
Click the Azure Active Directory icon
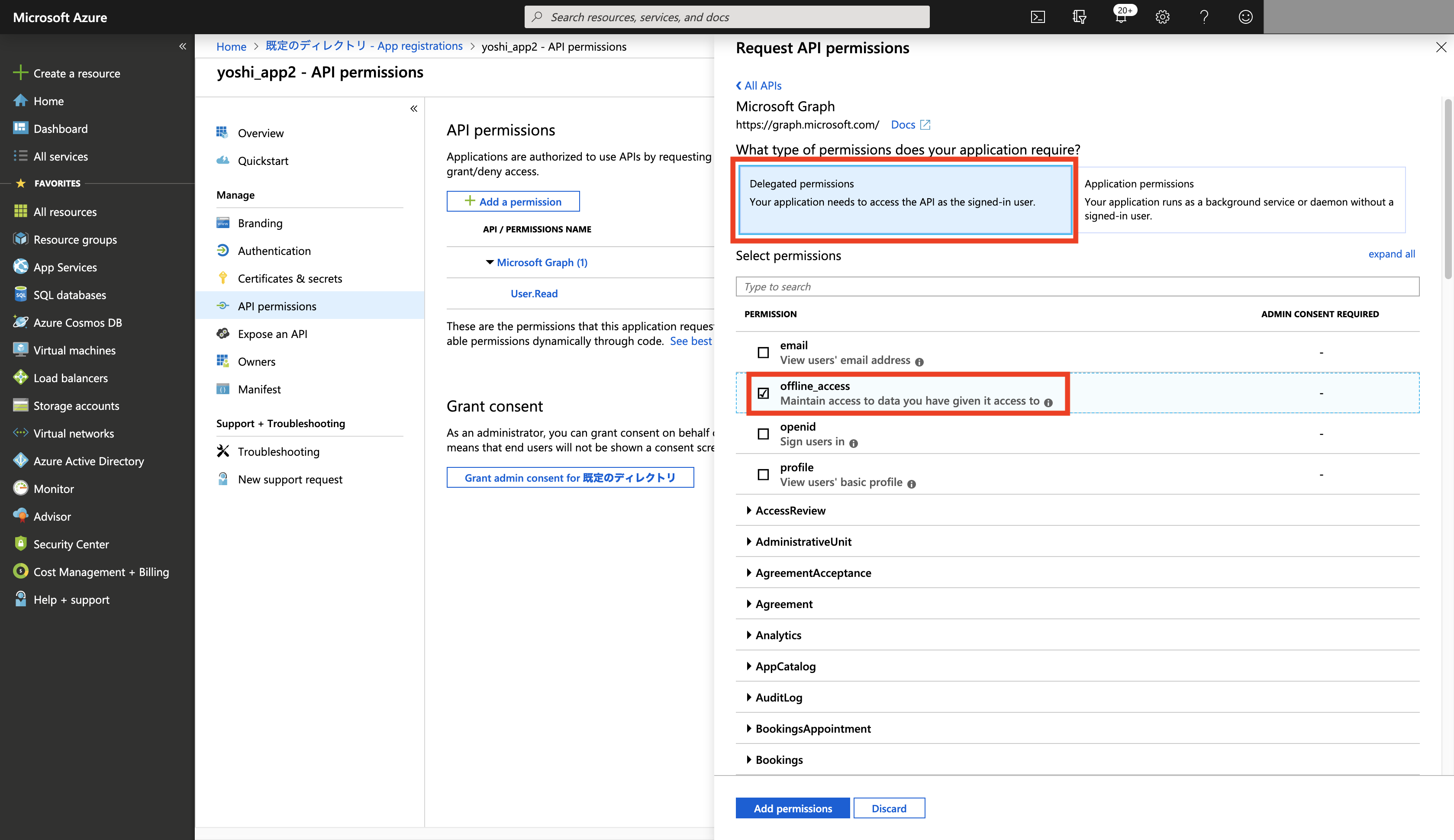click(x=21, y=460)
